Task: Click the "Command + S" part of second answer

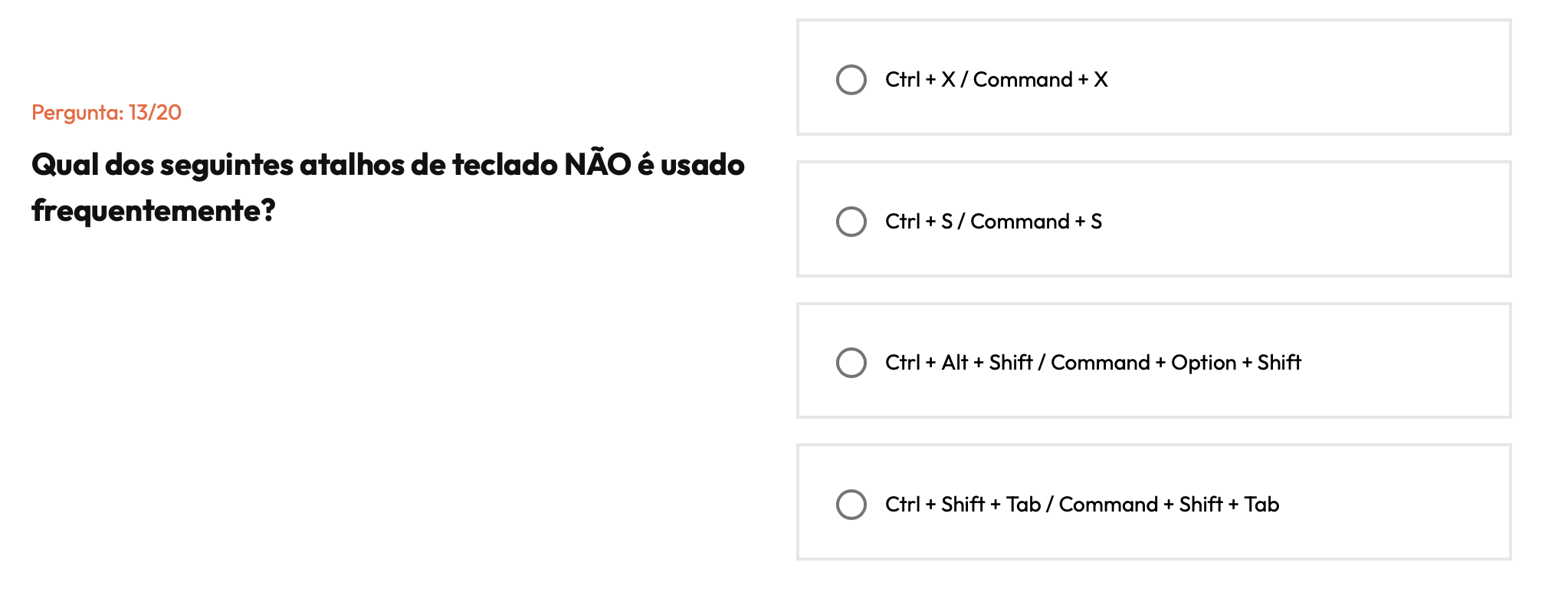Action: click(x=1036, y=222)
